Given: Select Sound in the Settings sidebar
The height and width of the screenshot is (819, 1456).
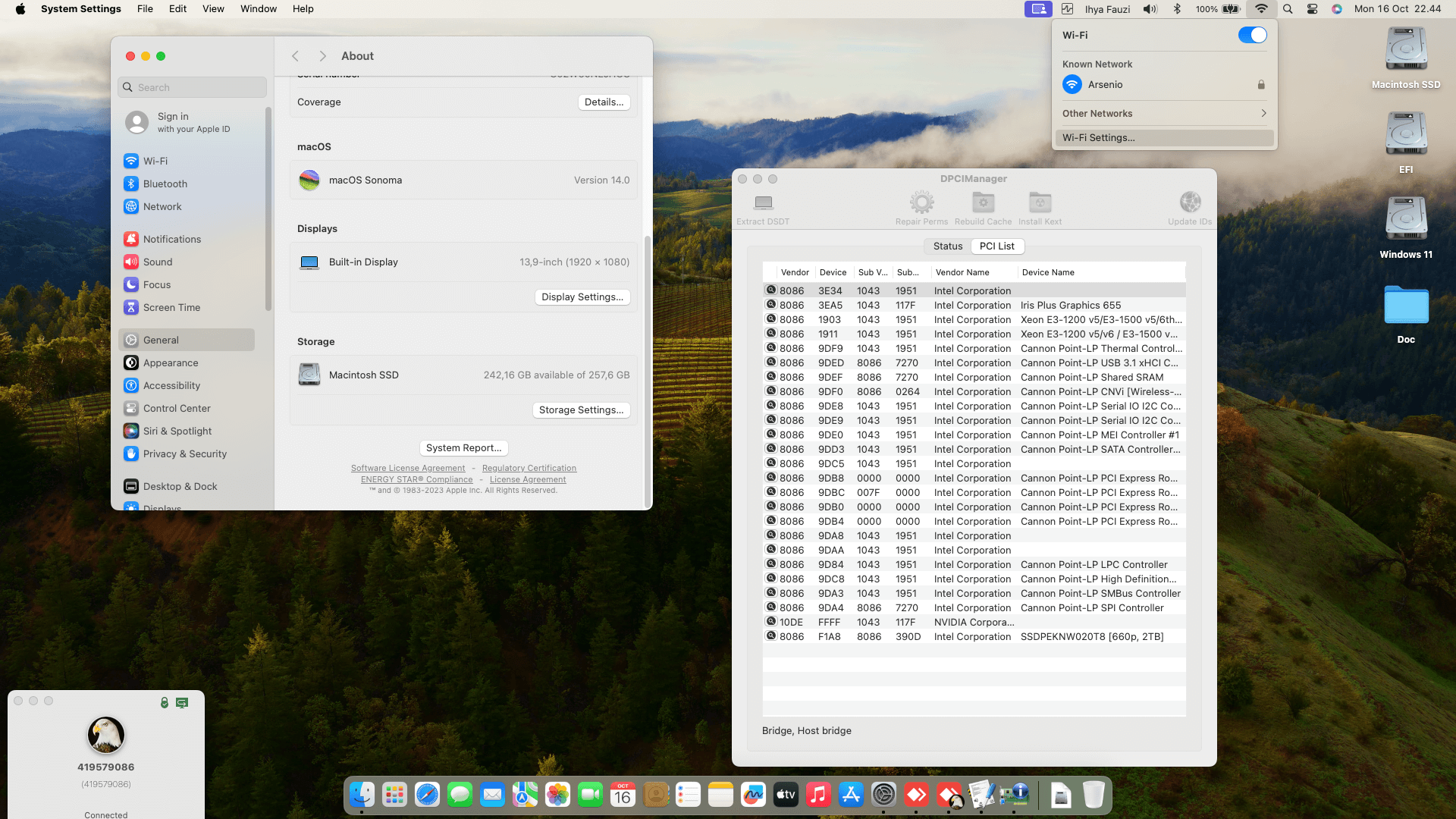Looking at the screenshot, I should tap(187, 262).
